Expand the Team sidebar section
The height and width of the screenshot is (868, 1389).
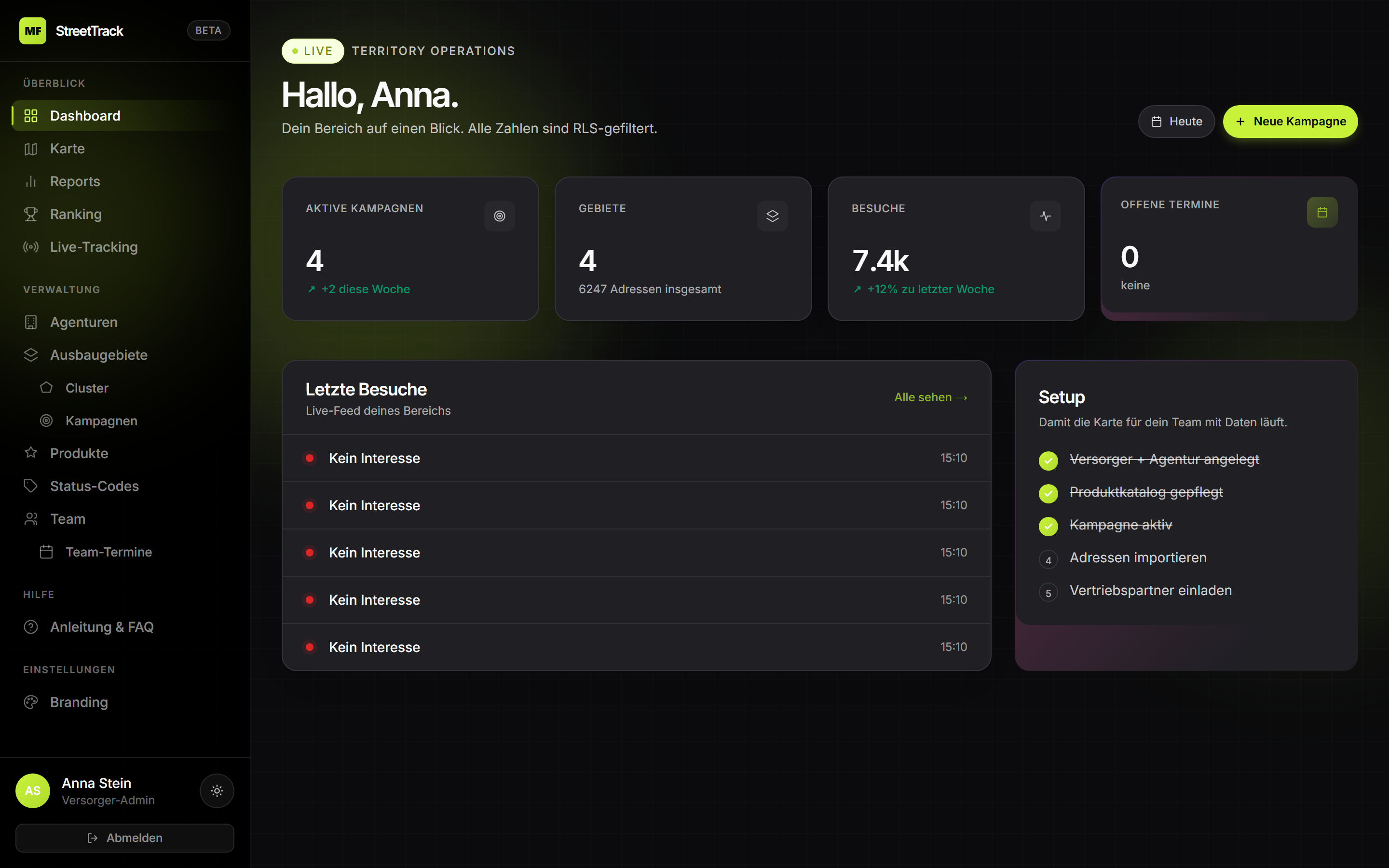tap(68, 519)
